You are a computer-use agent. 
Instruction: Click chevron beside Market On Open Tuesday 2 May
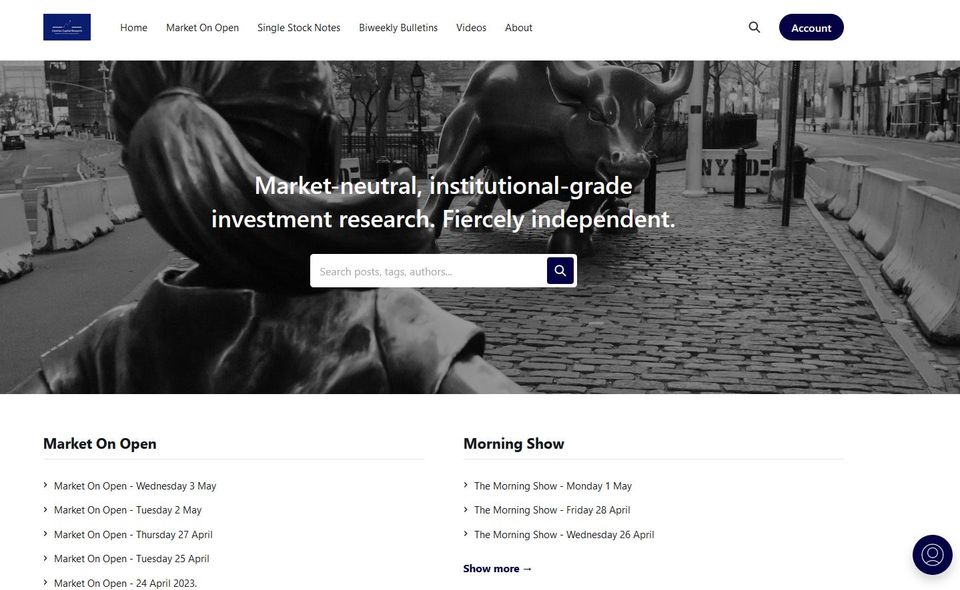[x=45, y=509]
